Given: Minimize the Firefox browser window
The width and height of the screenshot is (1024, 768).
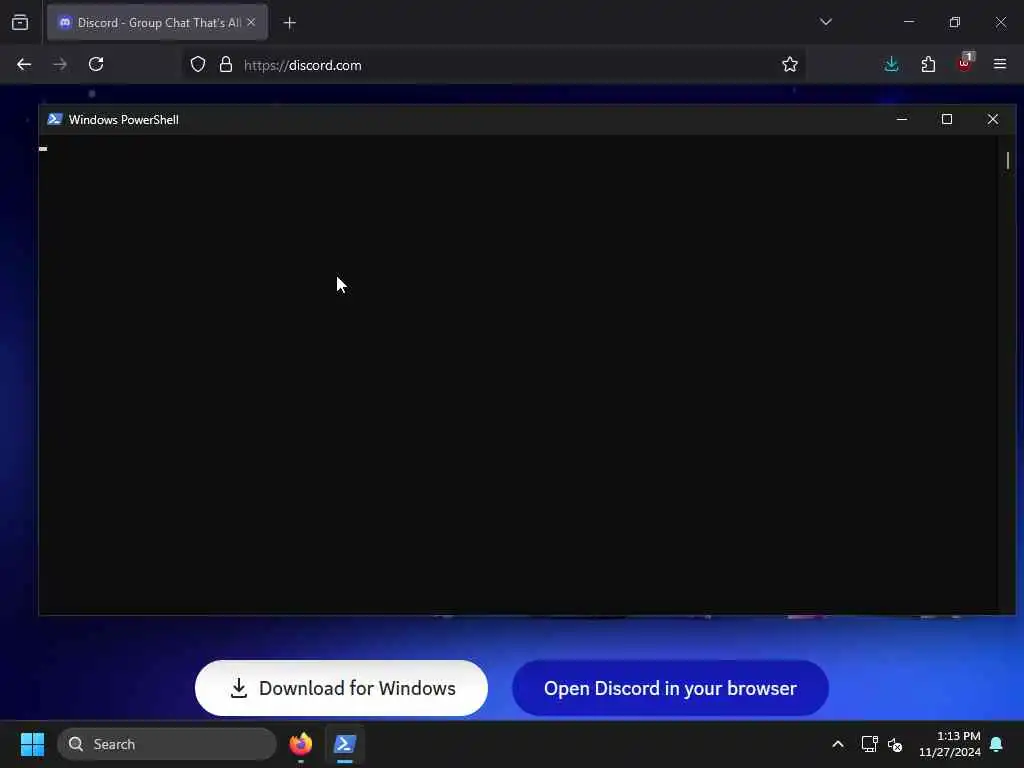Looking at the screenshot, I should [908, 22].
